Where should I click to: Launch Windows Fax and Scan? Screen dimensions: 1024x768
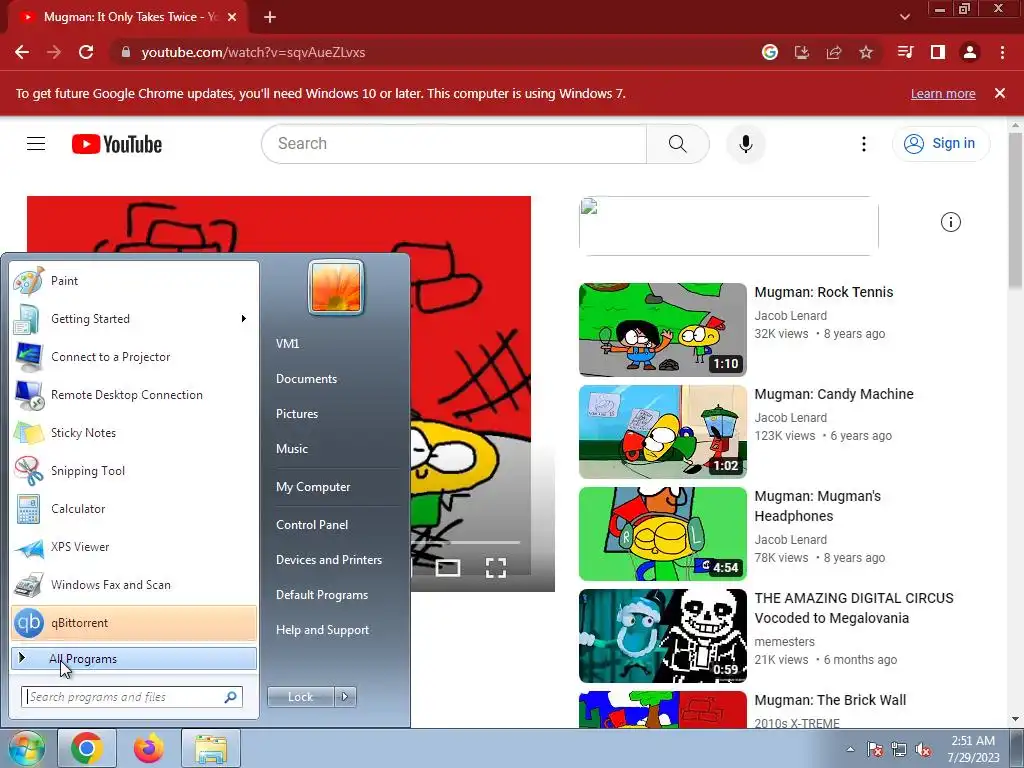point(134,584)
